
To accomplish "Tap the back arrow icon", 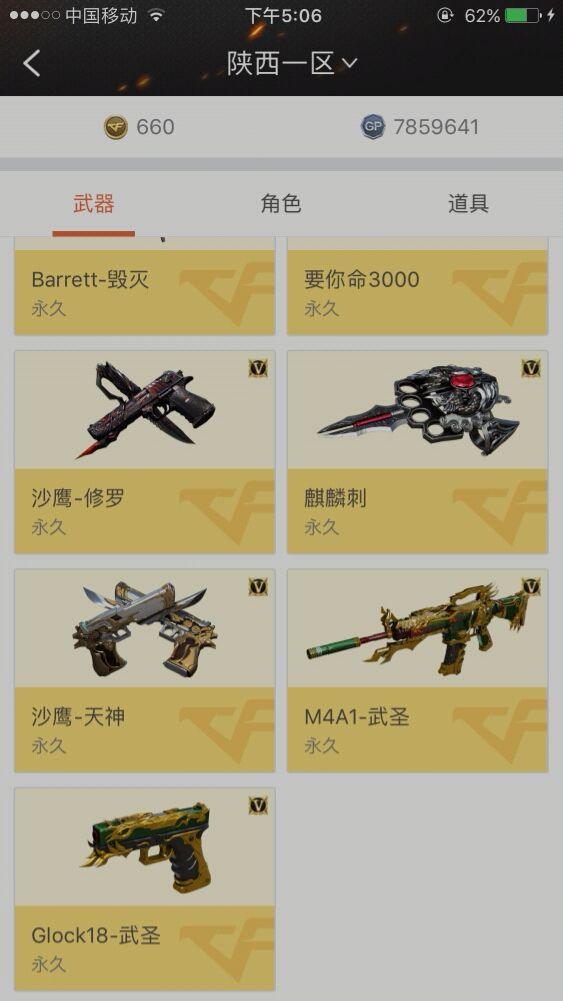I will tap(31, 63).
